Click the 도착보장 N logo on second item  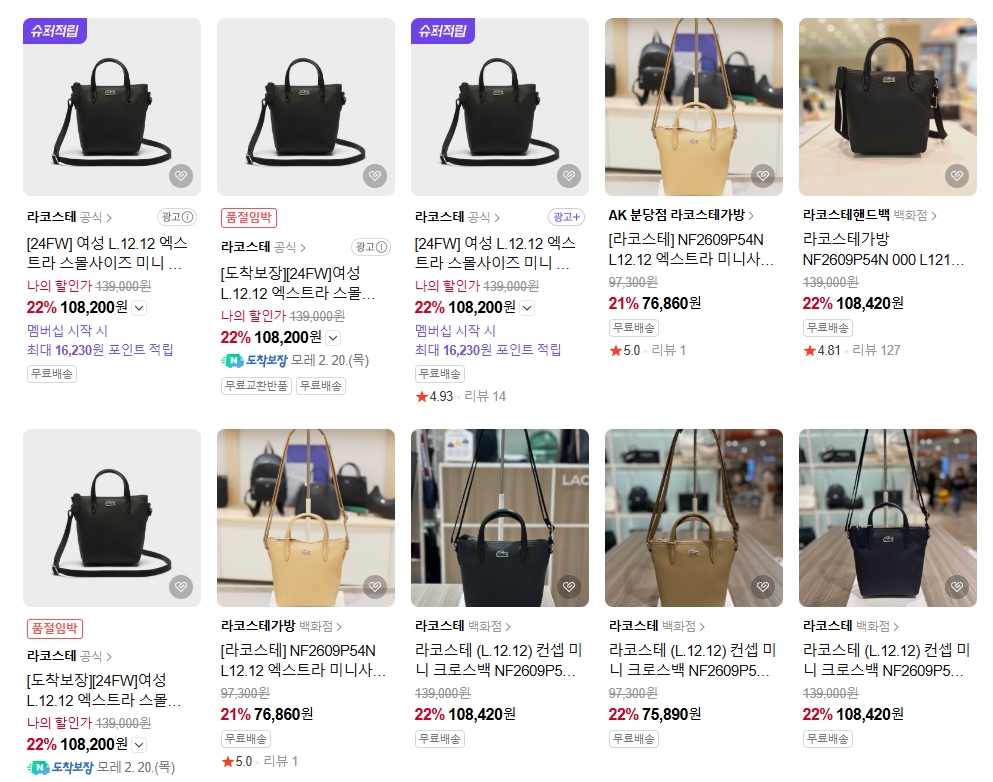(233, 361)
